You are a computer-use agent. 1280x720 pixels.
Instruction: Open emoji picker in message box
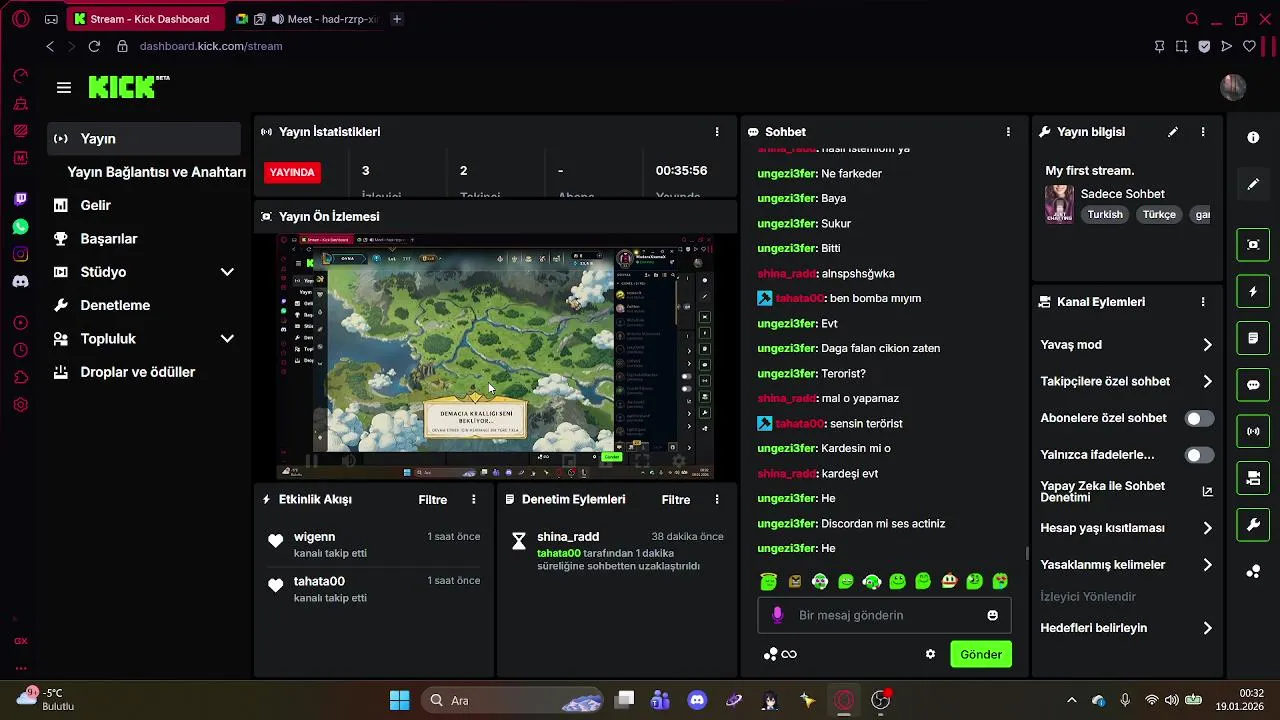click(x=992, y=615)
